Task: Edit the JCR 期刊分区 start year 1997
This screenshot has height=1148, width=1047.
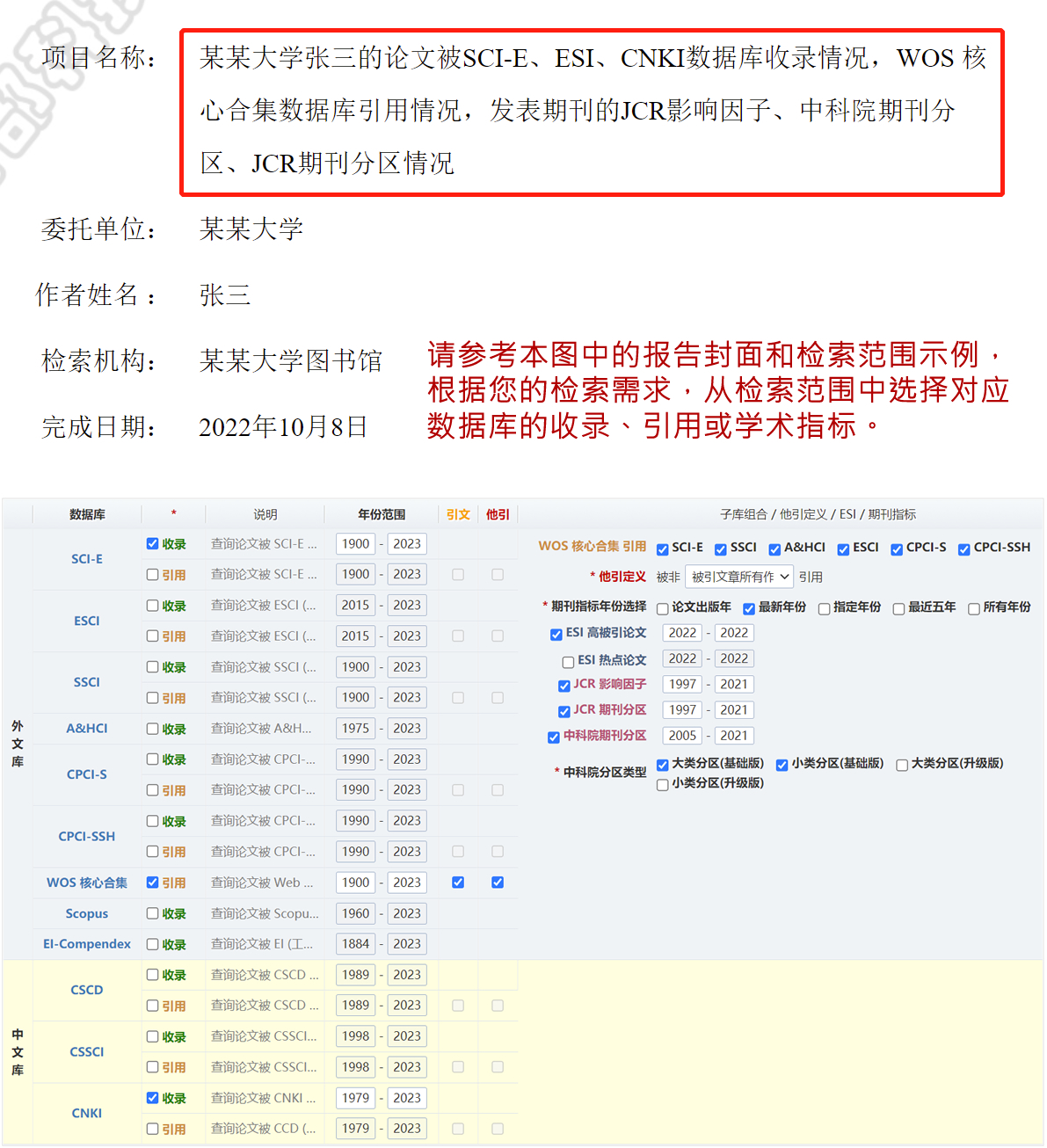Action: [x=683, y=709]
